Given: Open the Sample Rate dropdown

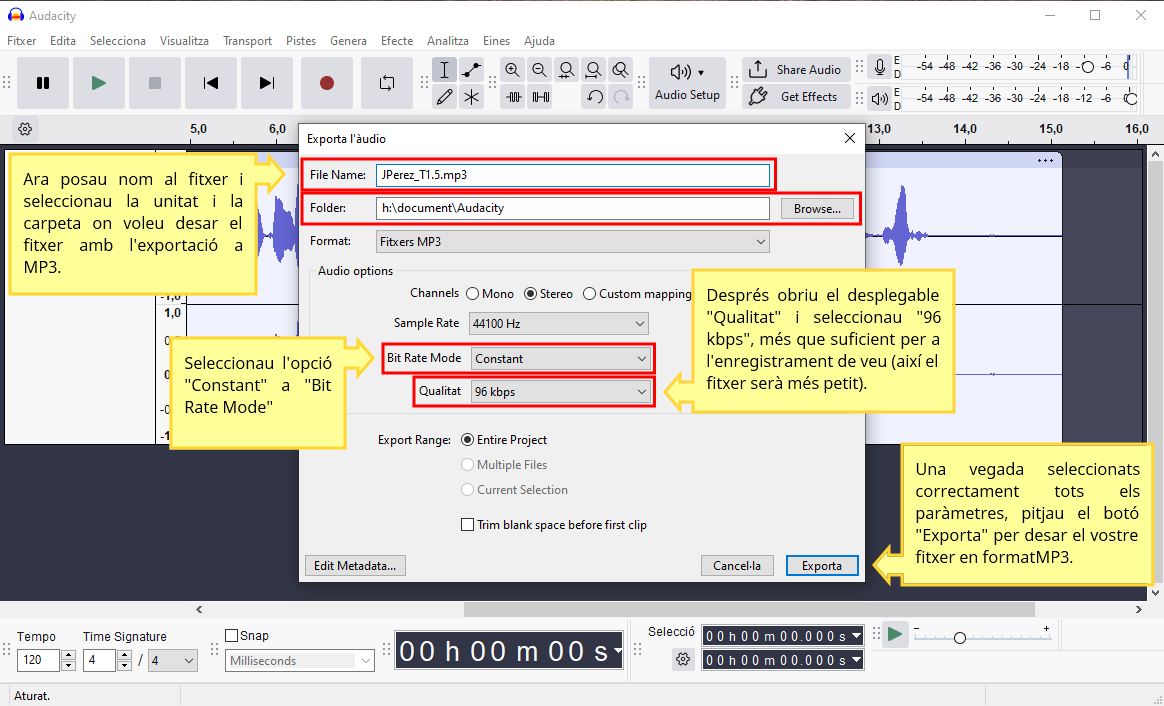Looking at the screenshot, I should 558,324.
